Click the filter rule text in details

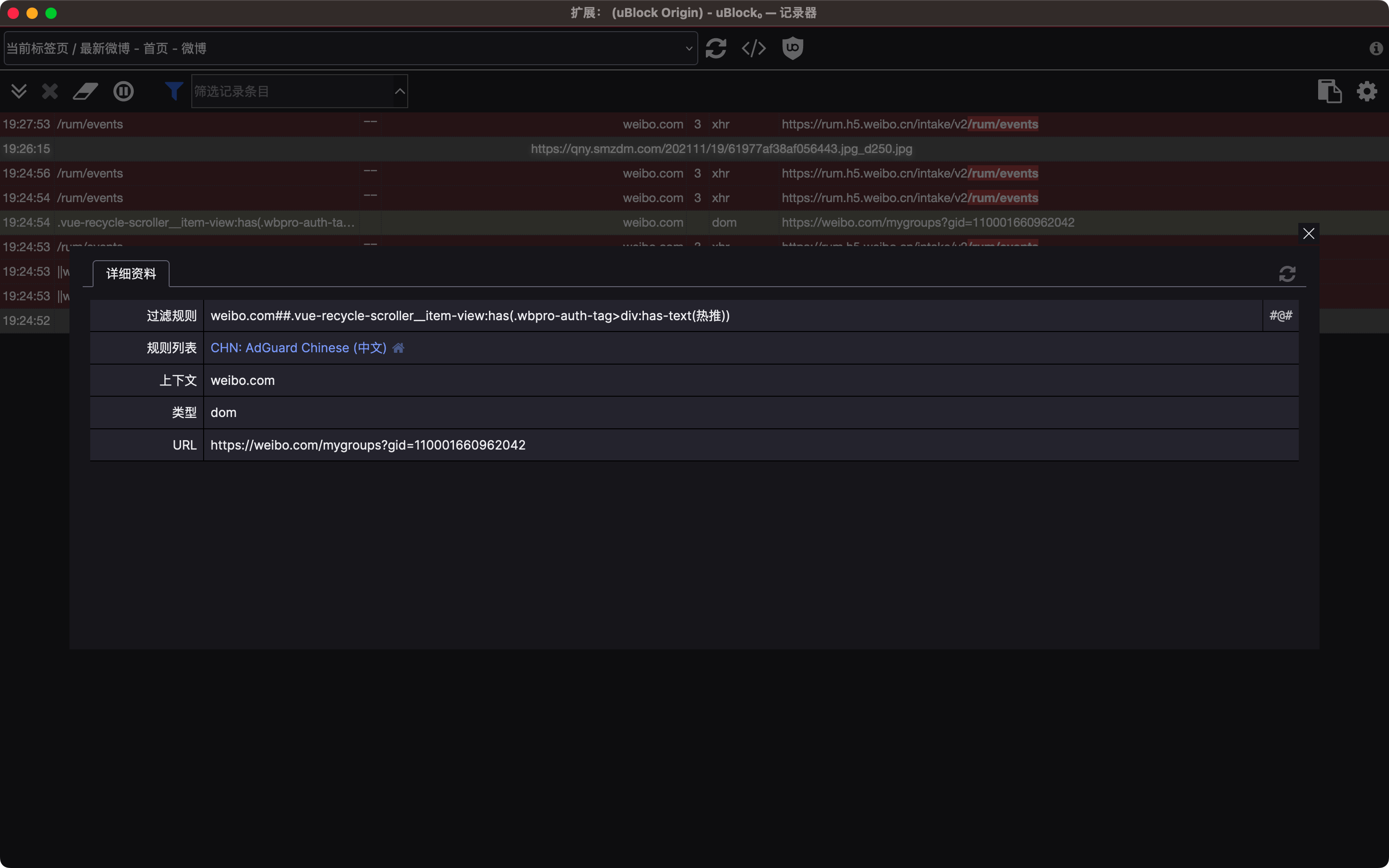[x=470, y=316]
